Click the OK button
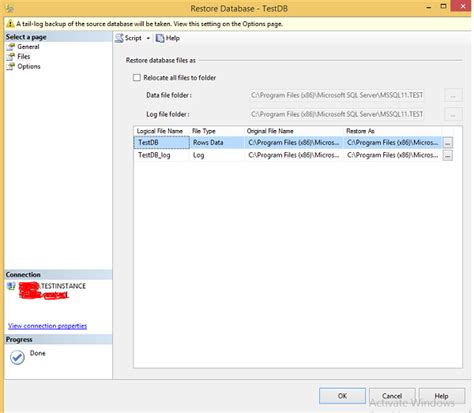The height and width of the screenshot is (413, 474). (x=342, y=396)
